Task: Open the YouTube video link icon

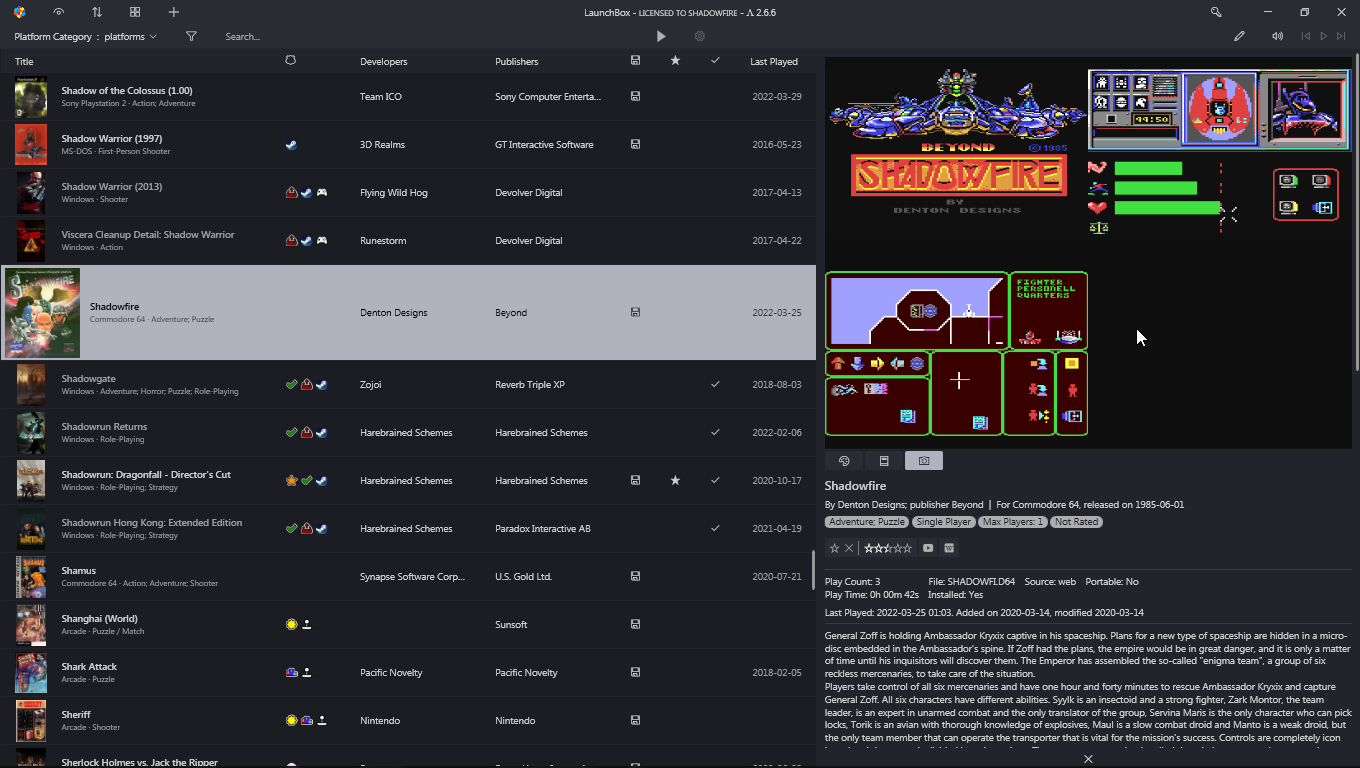Action: tap(928, 548)
